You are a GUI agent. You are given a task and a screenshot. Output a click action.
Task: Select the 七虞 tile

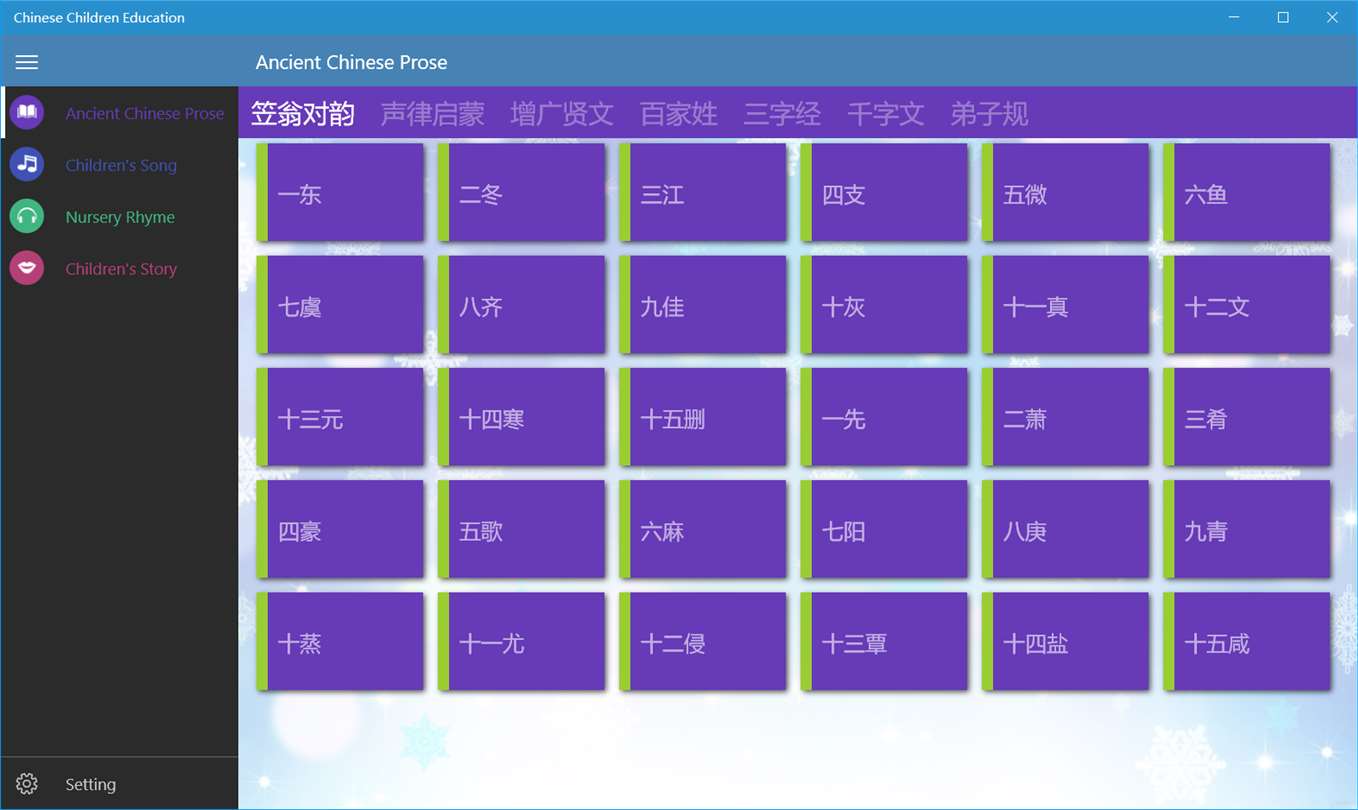tap(340, 305)
